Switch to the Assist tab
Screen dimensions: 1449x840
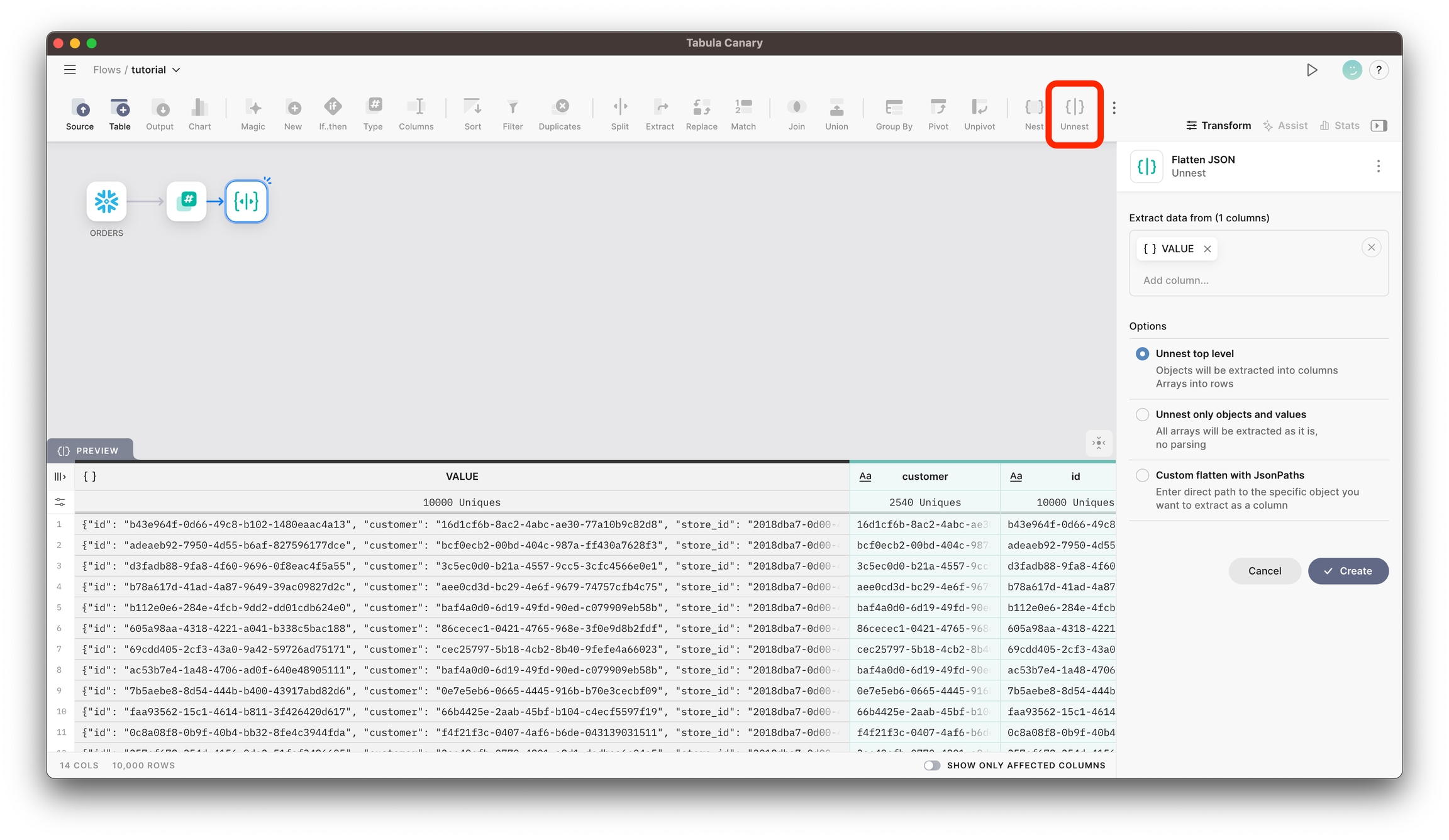[x=1285, y=126]
